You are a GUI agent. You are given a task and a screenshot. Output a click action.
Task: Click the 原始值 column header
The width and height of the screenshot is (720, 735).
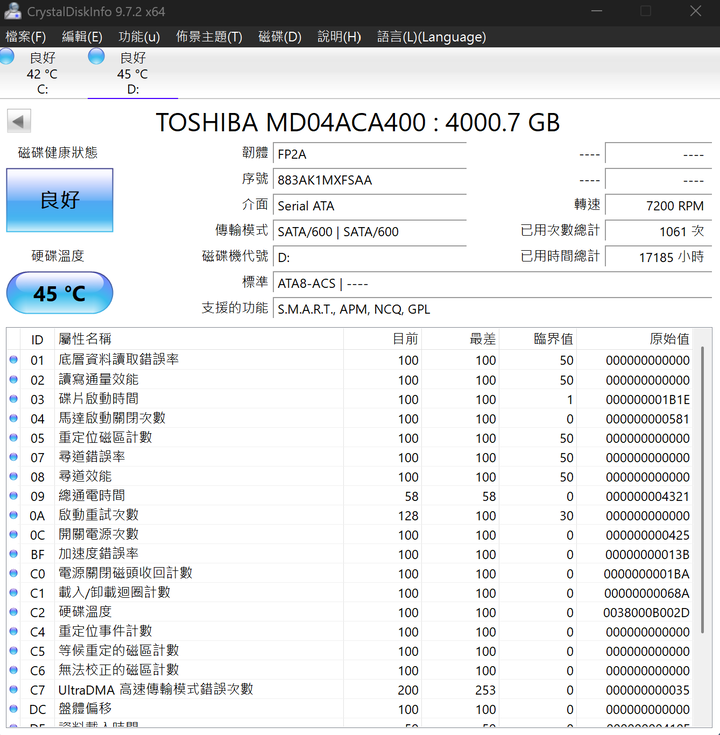coord(634,339)
